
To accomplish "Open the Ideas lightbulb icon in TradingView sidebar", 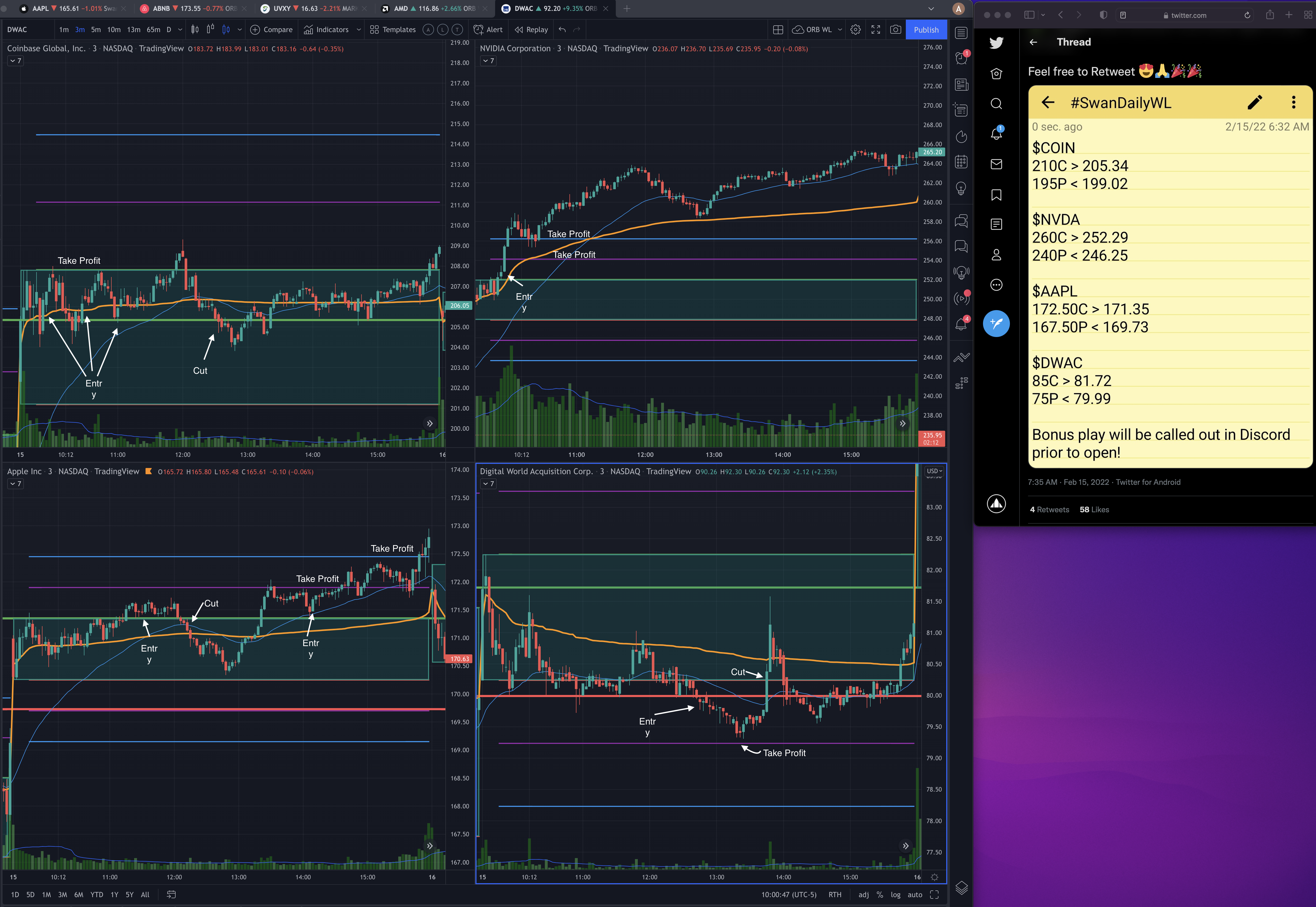I will pyautogui.click(x=961, y=189).
